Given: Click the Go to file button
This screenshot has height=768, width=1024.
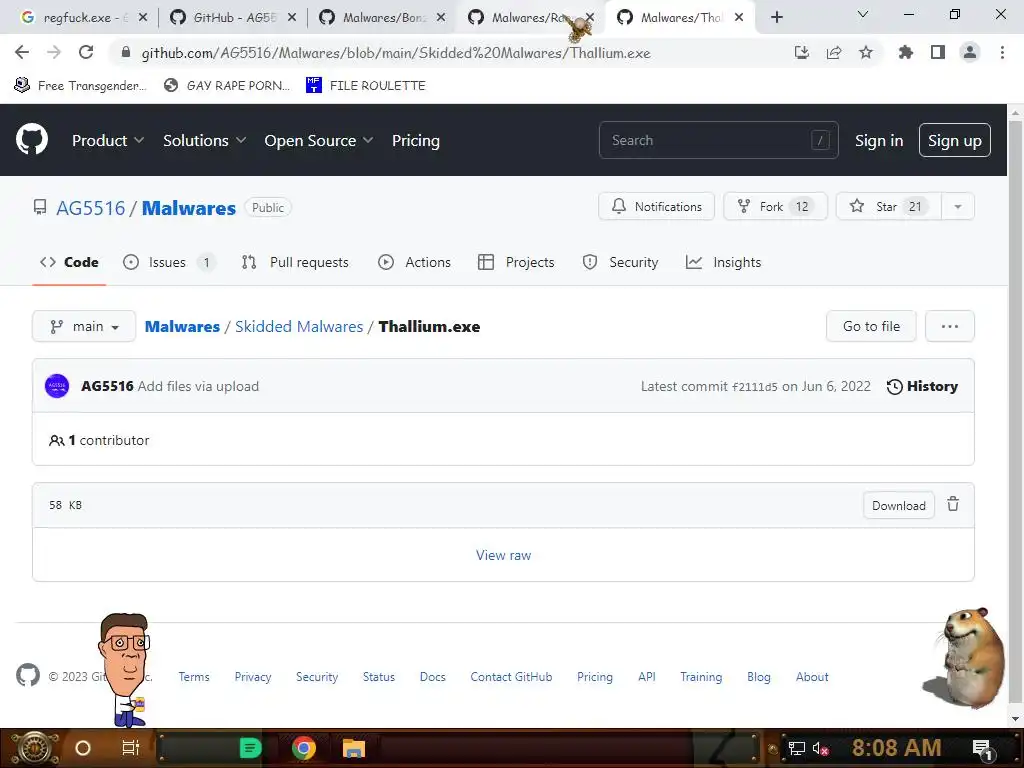Looking at the screenshot, I should pos(871,326).
